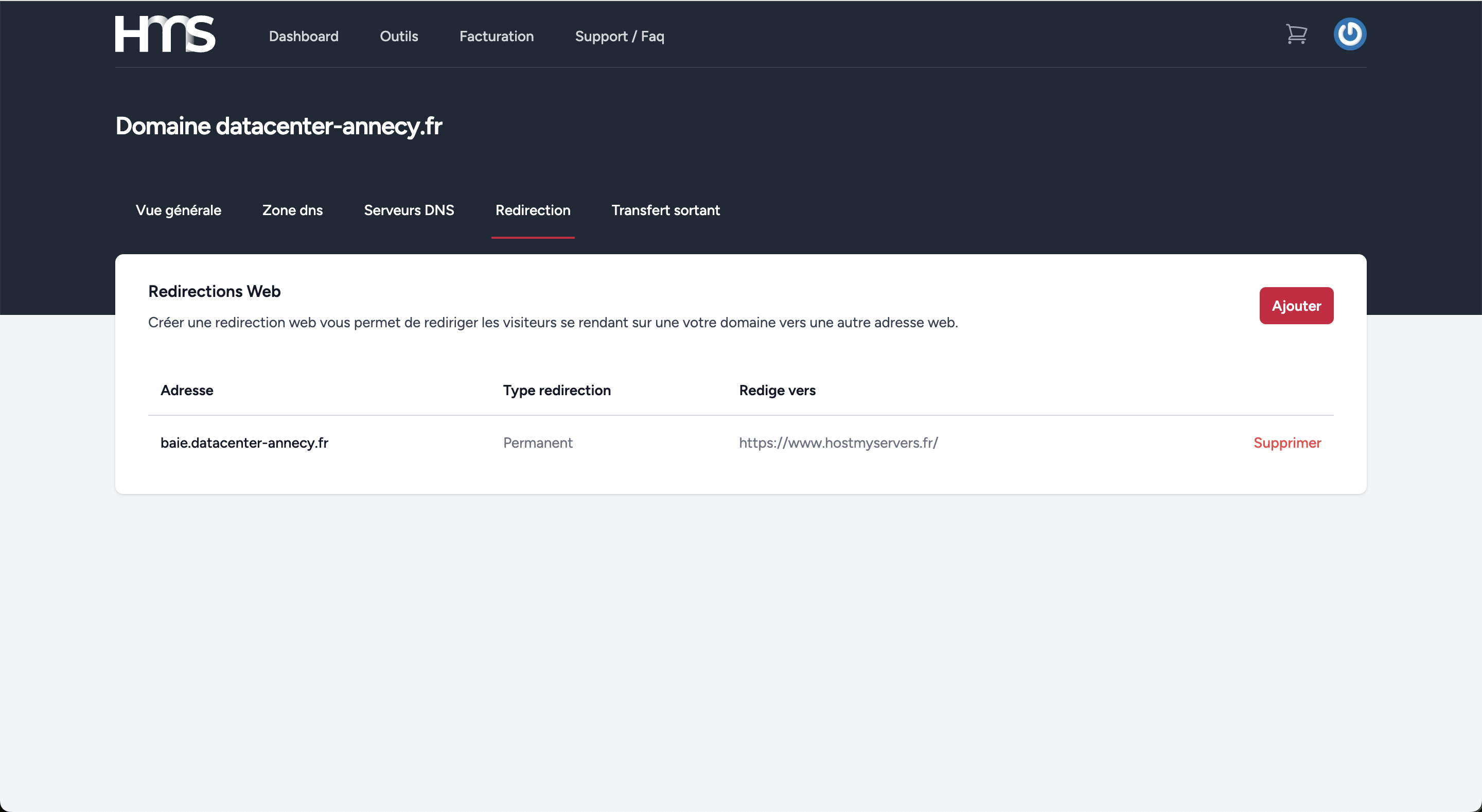Click the Redige vers column header
Screen dimensions: 1482x812
click(x=777, y=390)
